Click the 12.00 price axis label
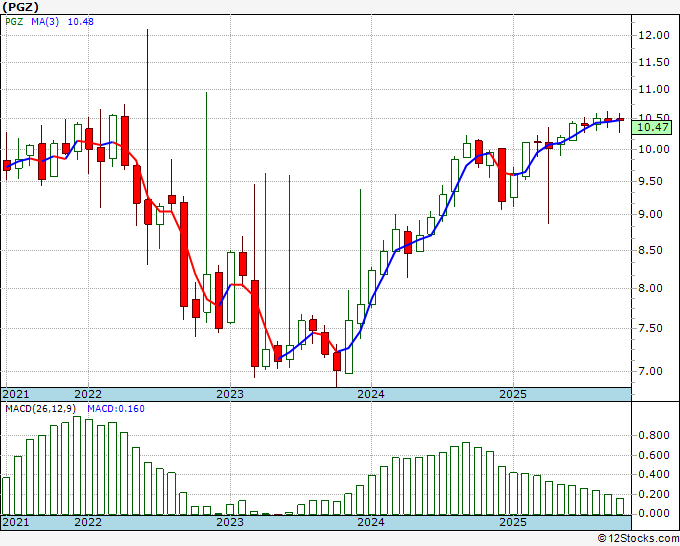Screen dimensions: 680x546 653,35
